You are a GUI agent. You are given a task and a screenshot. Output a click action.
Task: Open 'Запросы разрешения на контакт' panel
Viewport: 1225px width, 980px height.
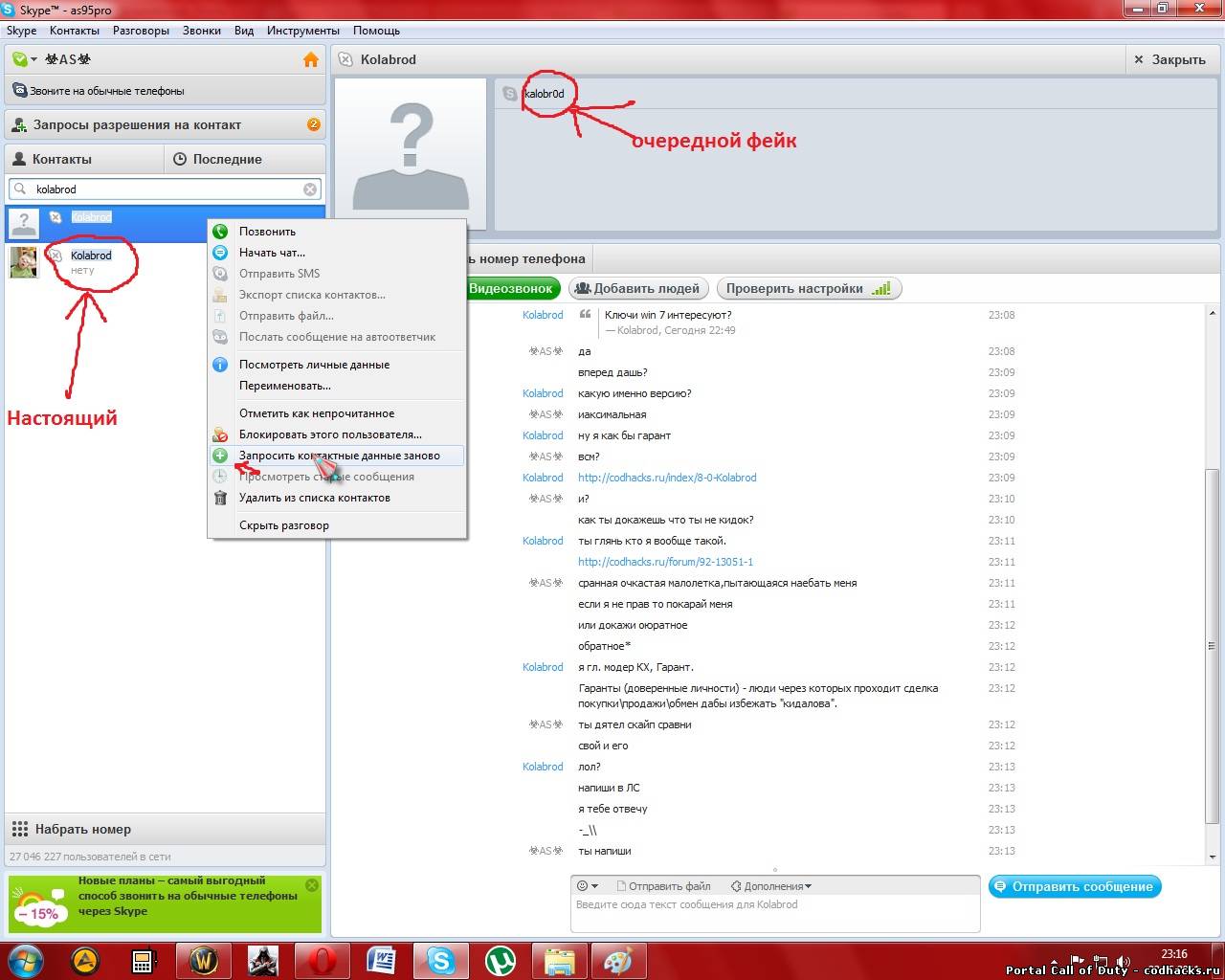[x=165, y=124]
